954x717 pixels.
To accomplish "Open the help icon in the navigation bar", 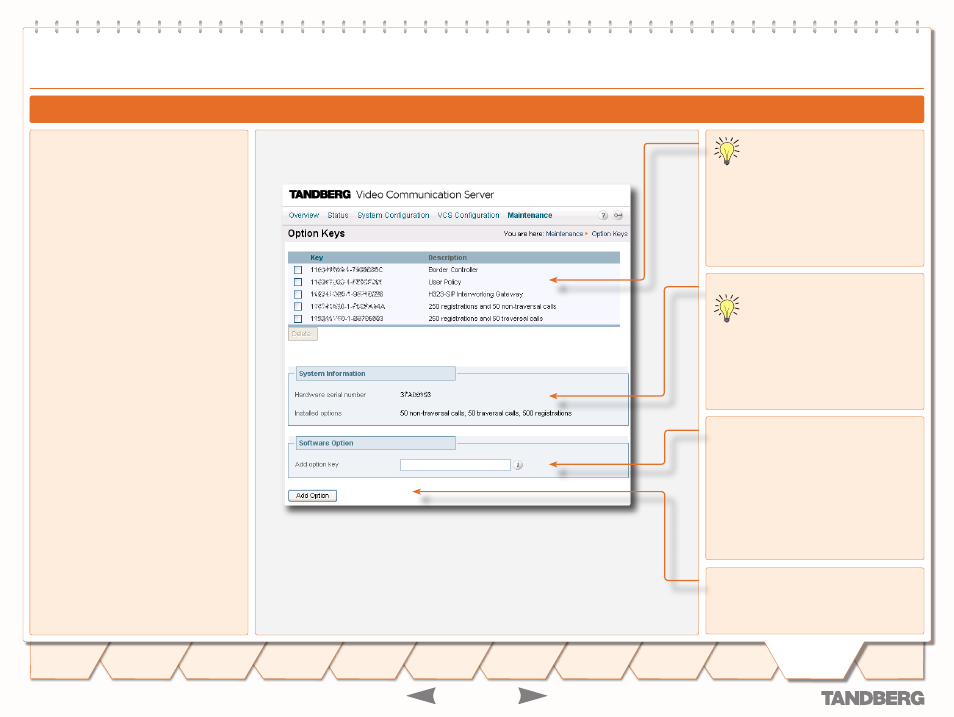I will tap(603, 215).
